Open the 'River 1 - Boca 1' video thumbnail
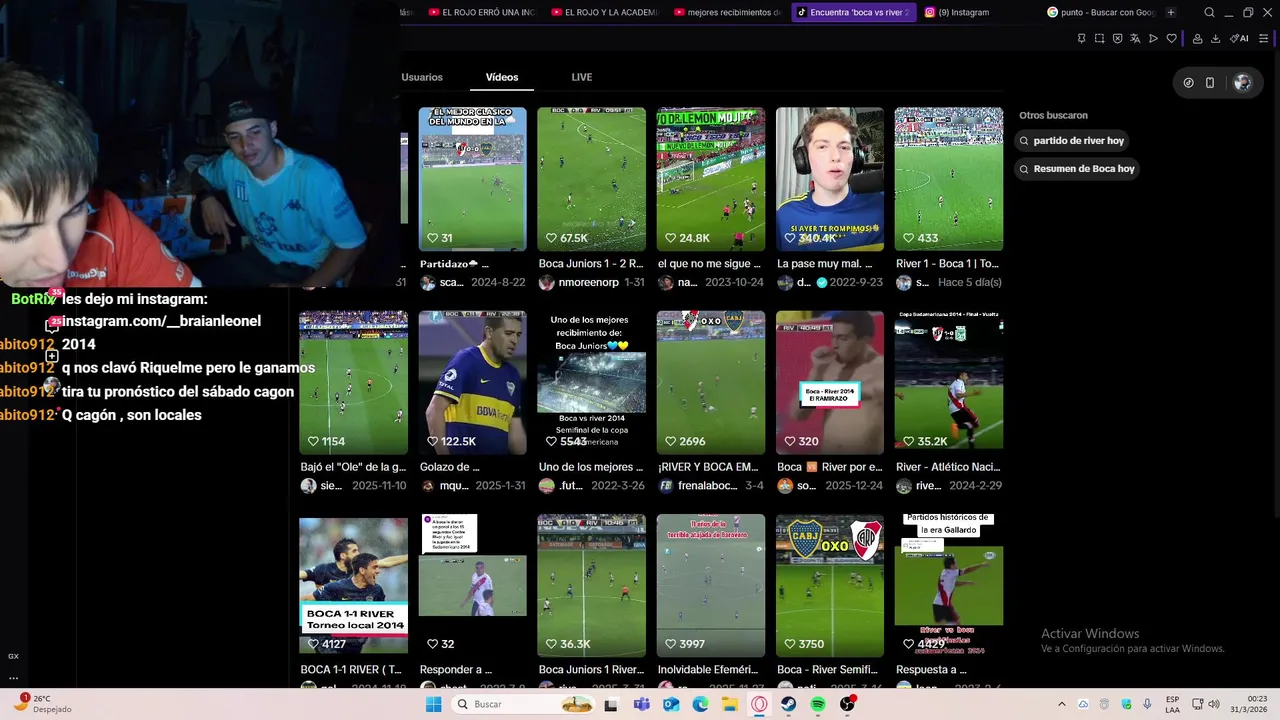 (x=948, y=179)
